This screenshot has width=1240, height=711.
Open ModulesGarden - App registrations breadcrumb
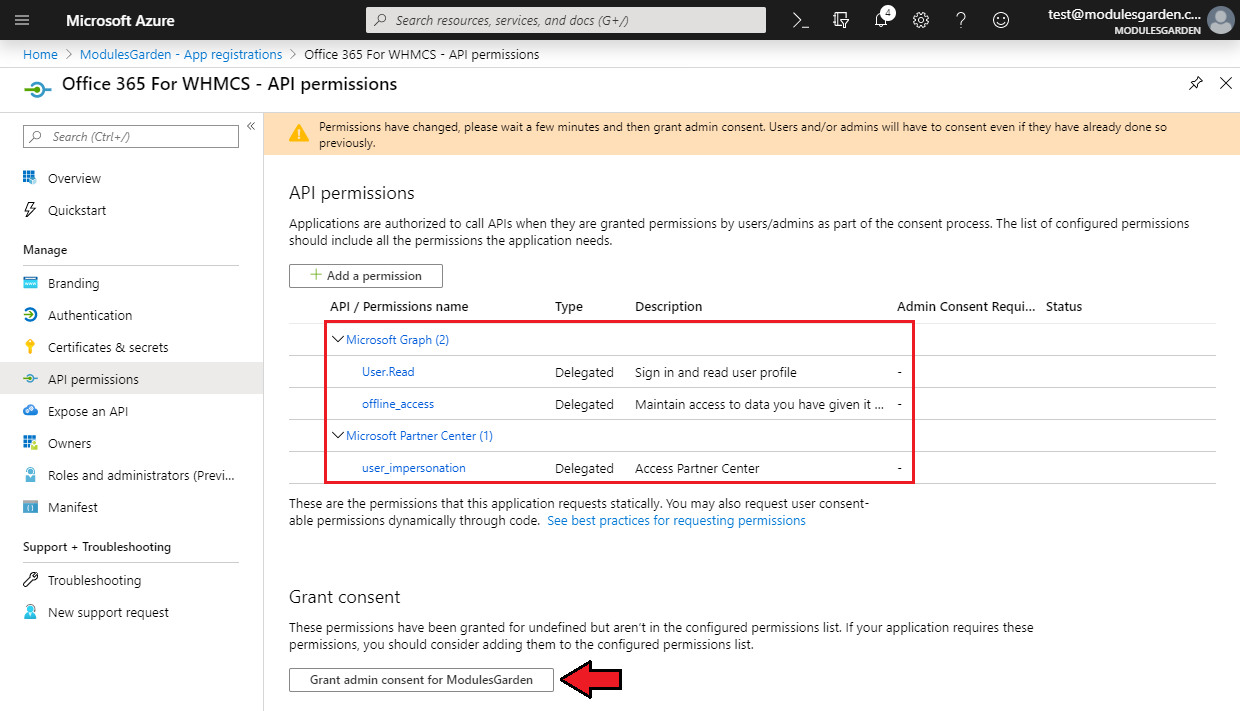coord(181,54)
